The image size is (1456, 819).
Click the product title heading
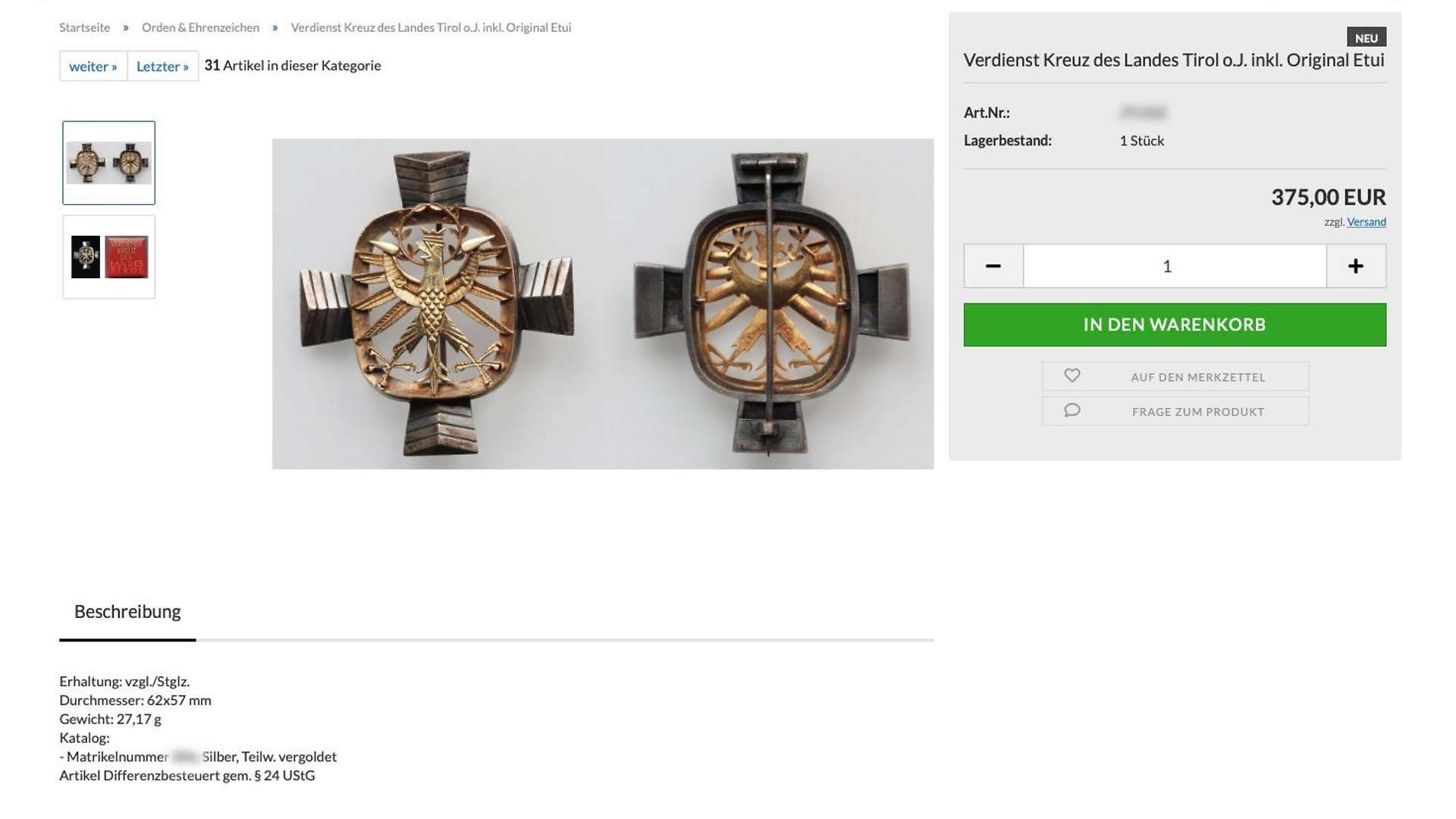pyautogui.click(x=1173, y=60)
